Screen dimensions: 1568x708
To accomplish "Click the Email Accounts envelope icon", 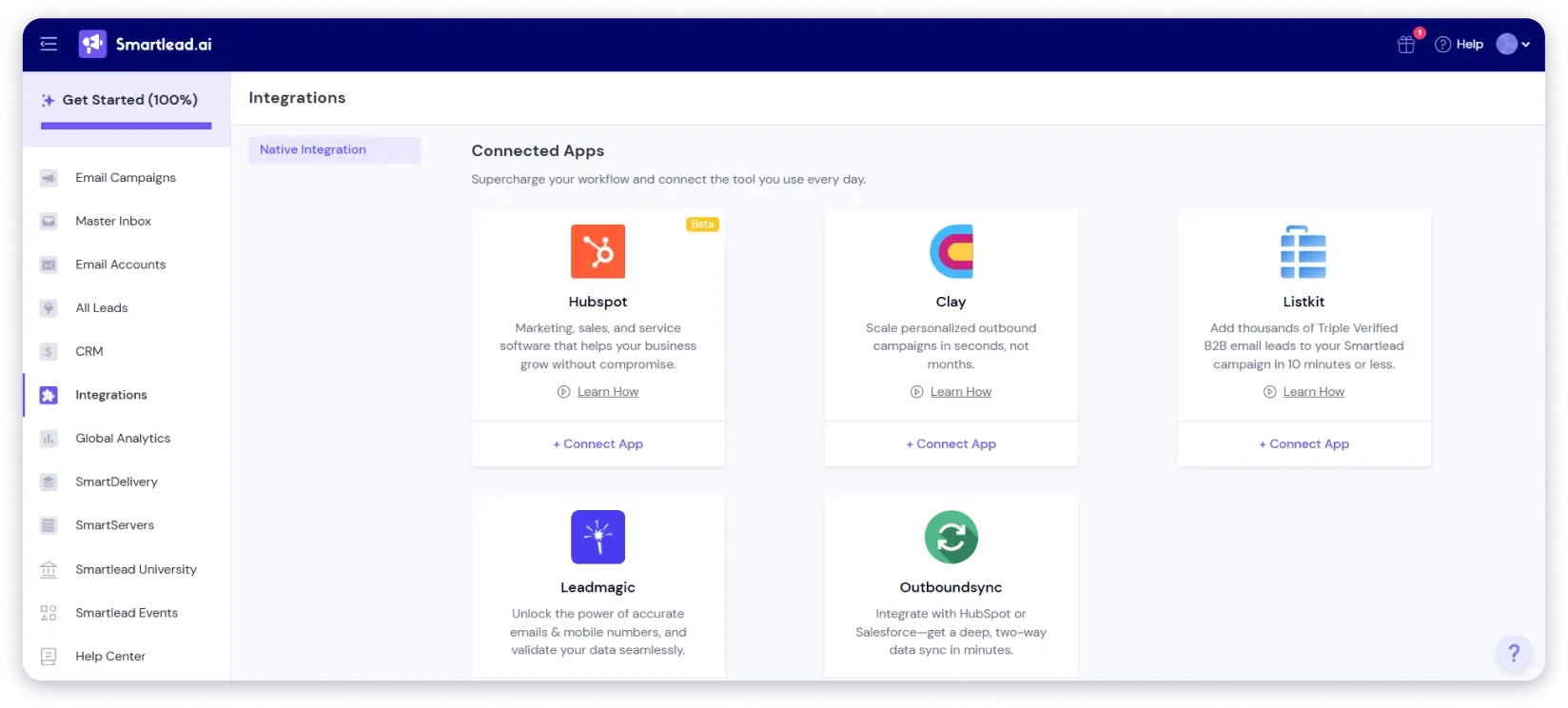I will (49, 265).
